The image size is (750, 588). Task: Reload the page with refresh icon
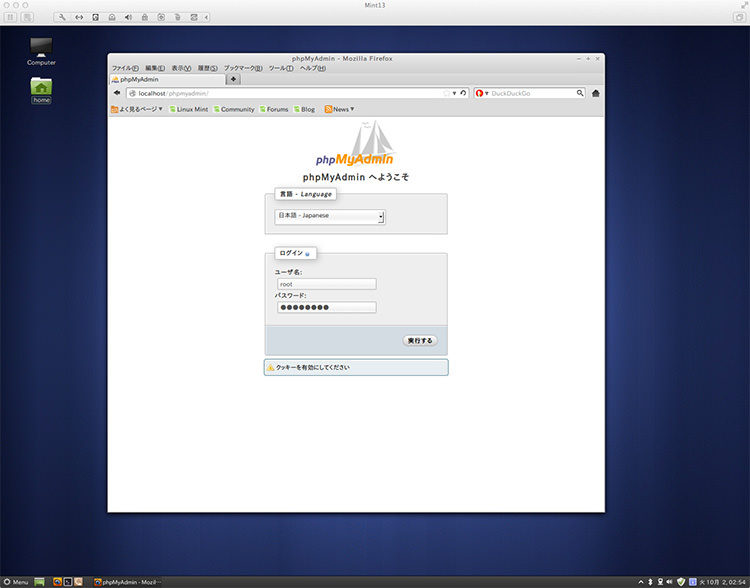click(x=463, y=93)
